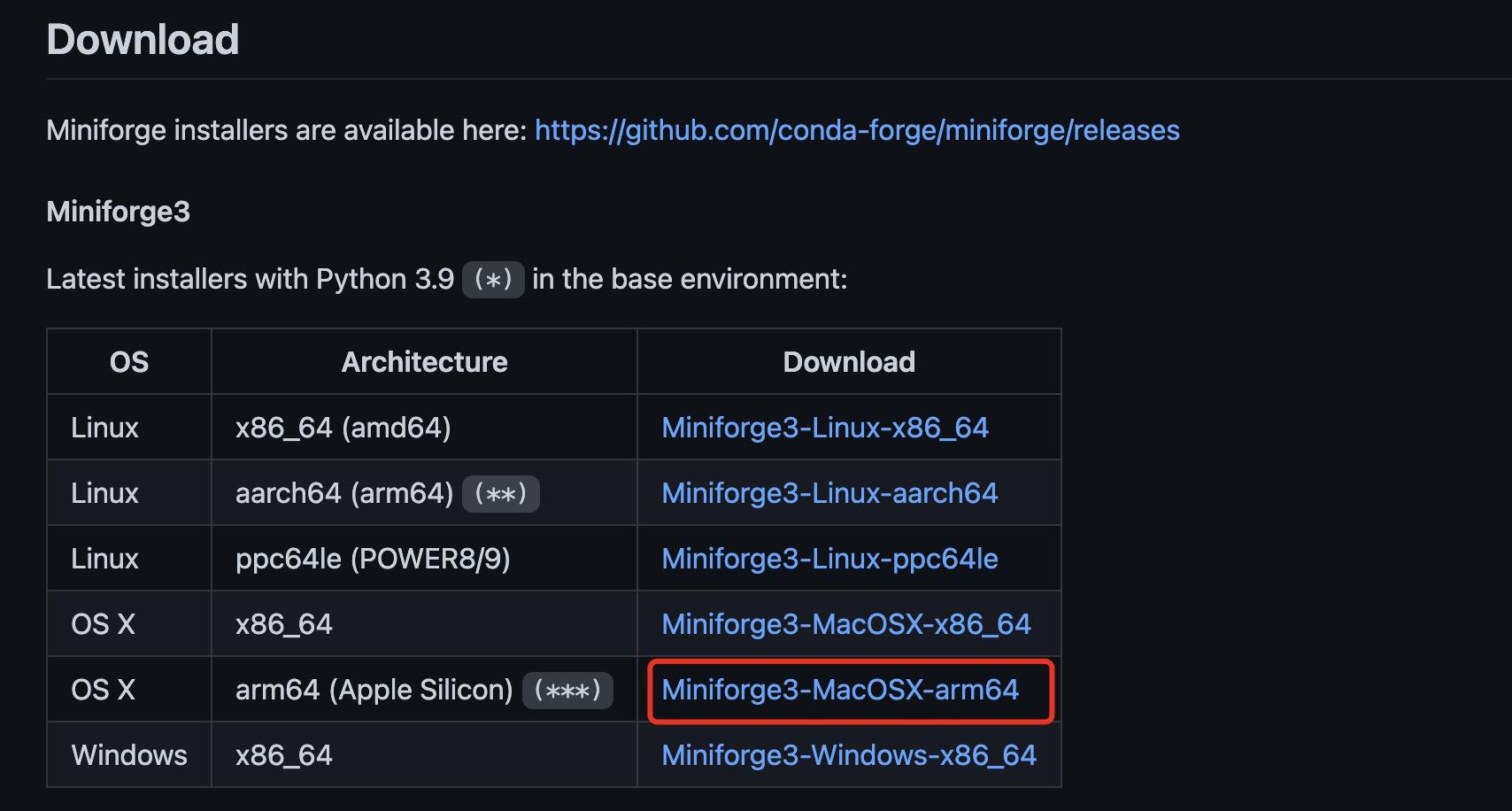
Task: Click 'in the base environment:' text
Action: (690, 280)
